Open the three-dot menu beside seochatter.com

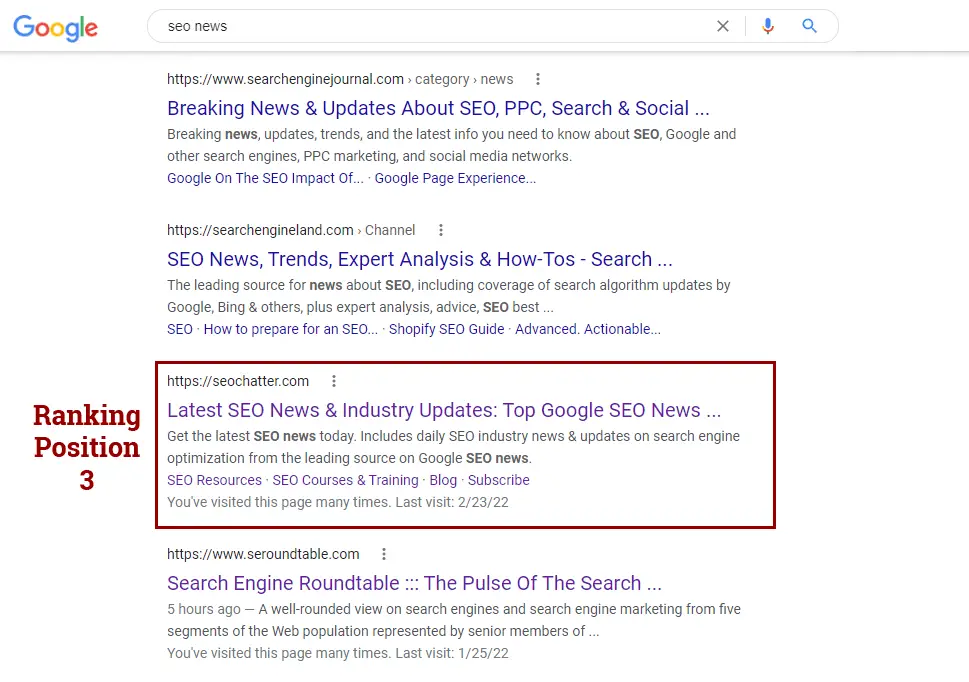click(334, 381)
